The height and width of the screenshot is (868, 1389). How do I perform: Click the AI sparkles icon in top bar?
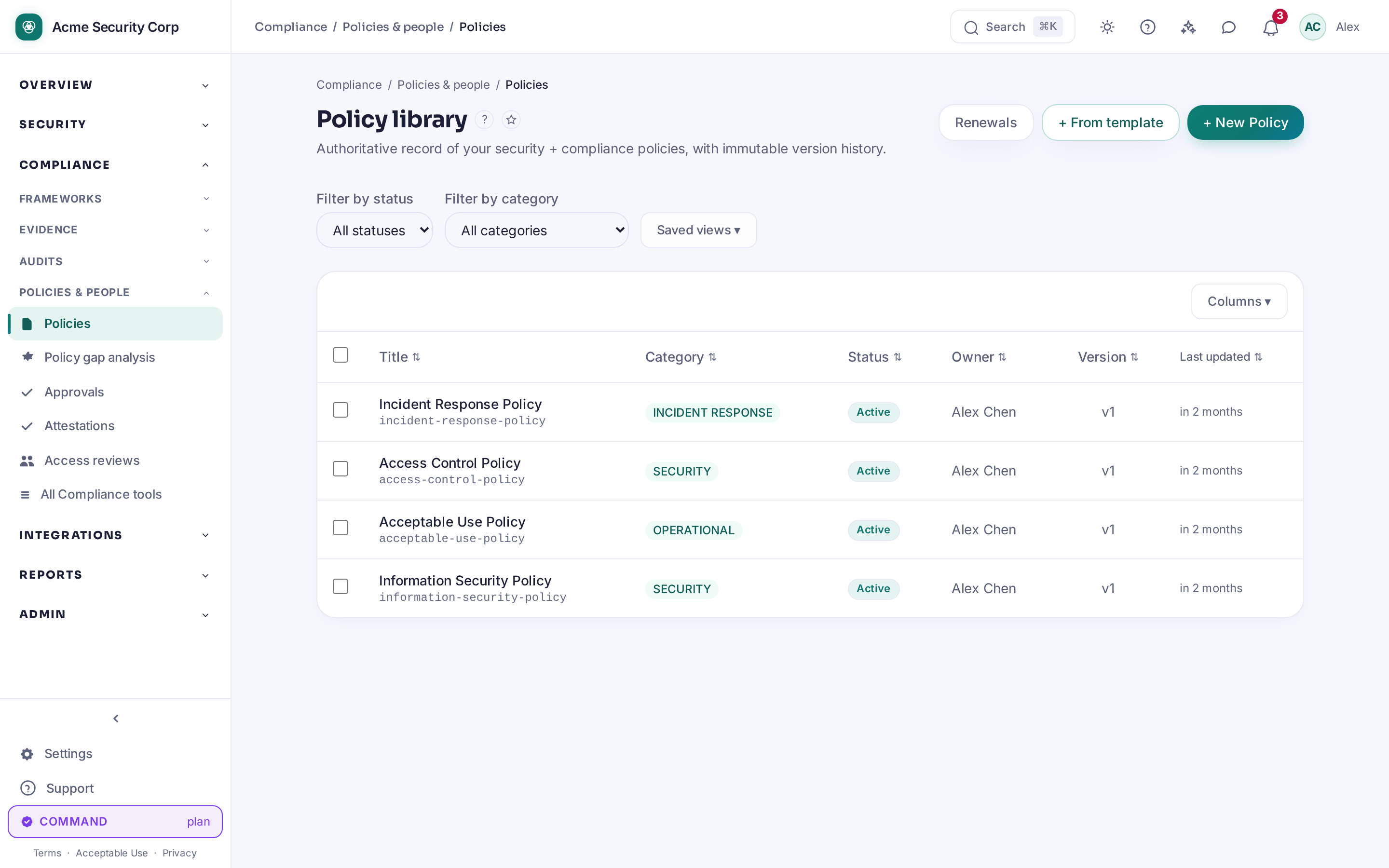[x=1188, y=27]
